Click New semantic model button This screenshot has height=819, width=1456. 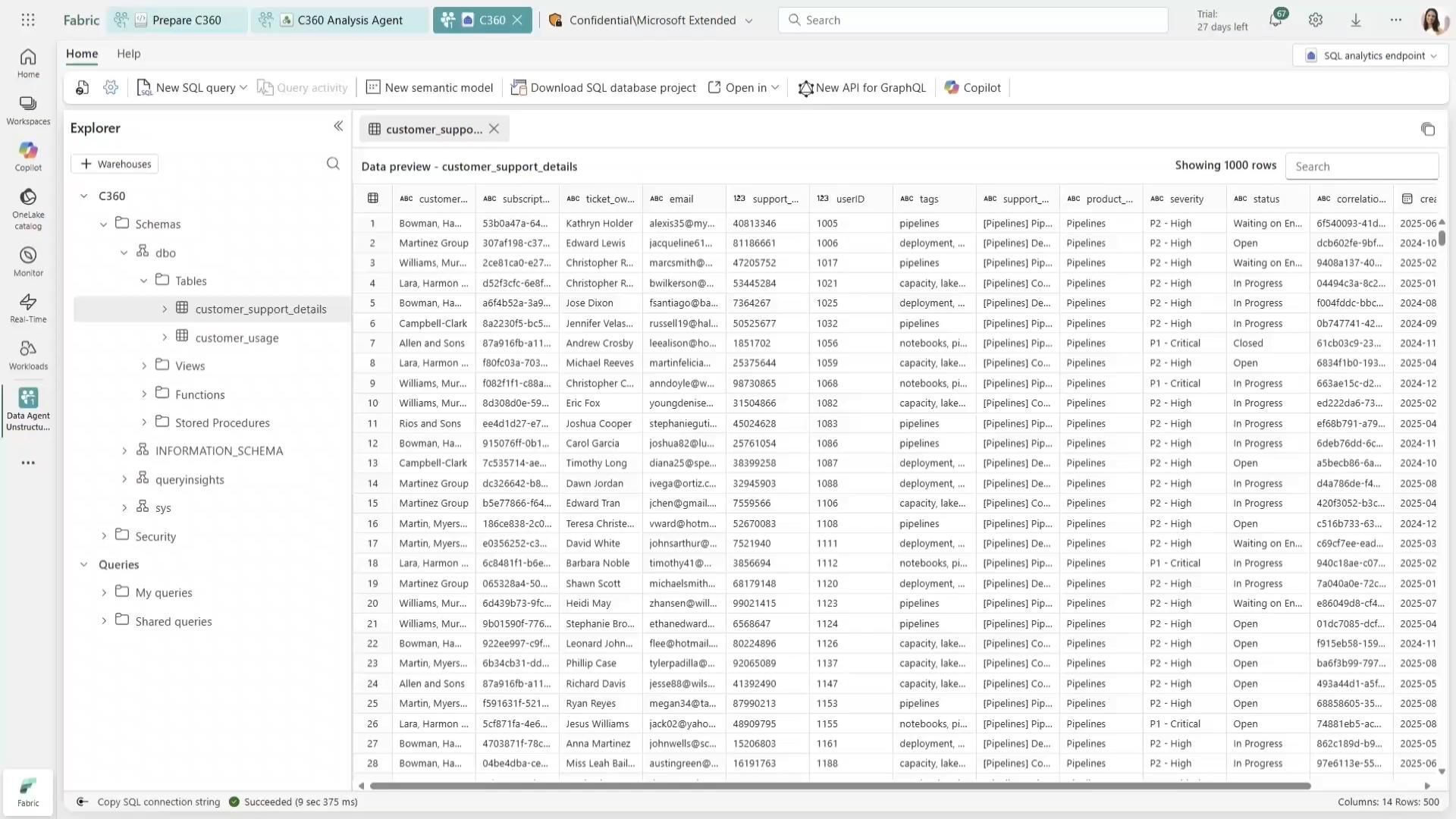(430, 88)
